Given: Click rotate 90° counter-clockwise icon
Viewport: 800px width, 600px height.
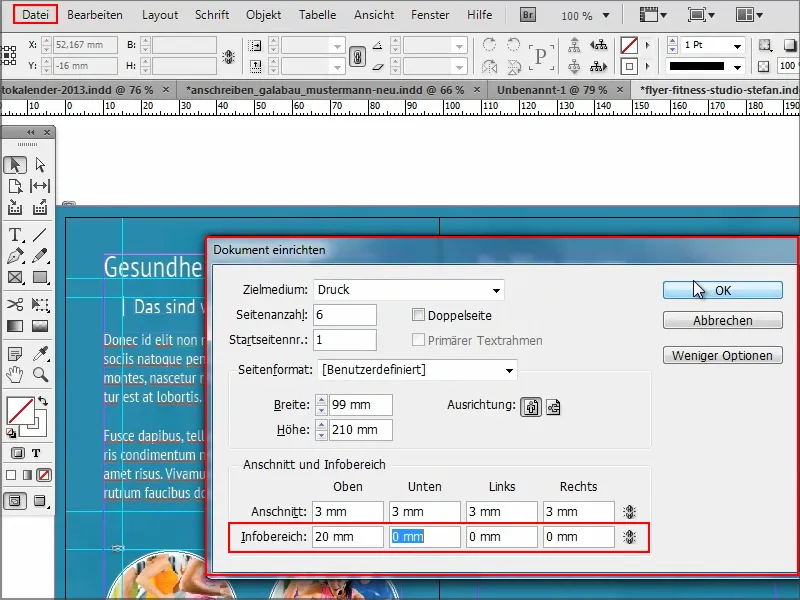Looking at the screenshot, I should (x=513, y=45).
